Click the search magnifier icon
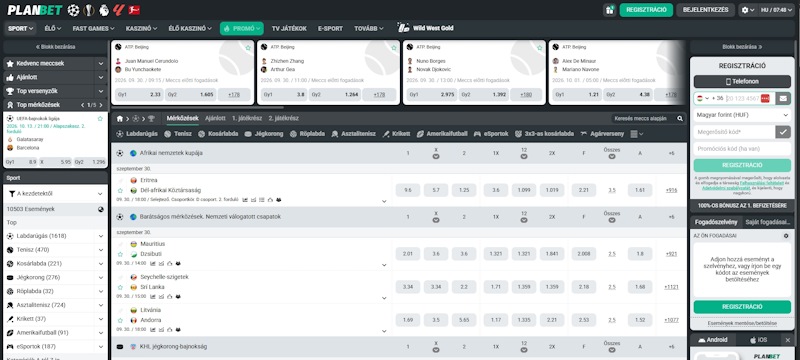Viewport: 800px width, 360px height. [680, 118]
